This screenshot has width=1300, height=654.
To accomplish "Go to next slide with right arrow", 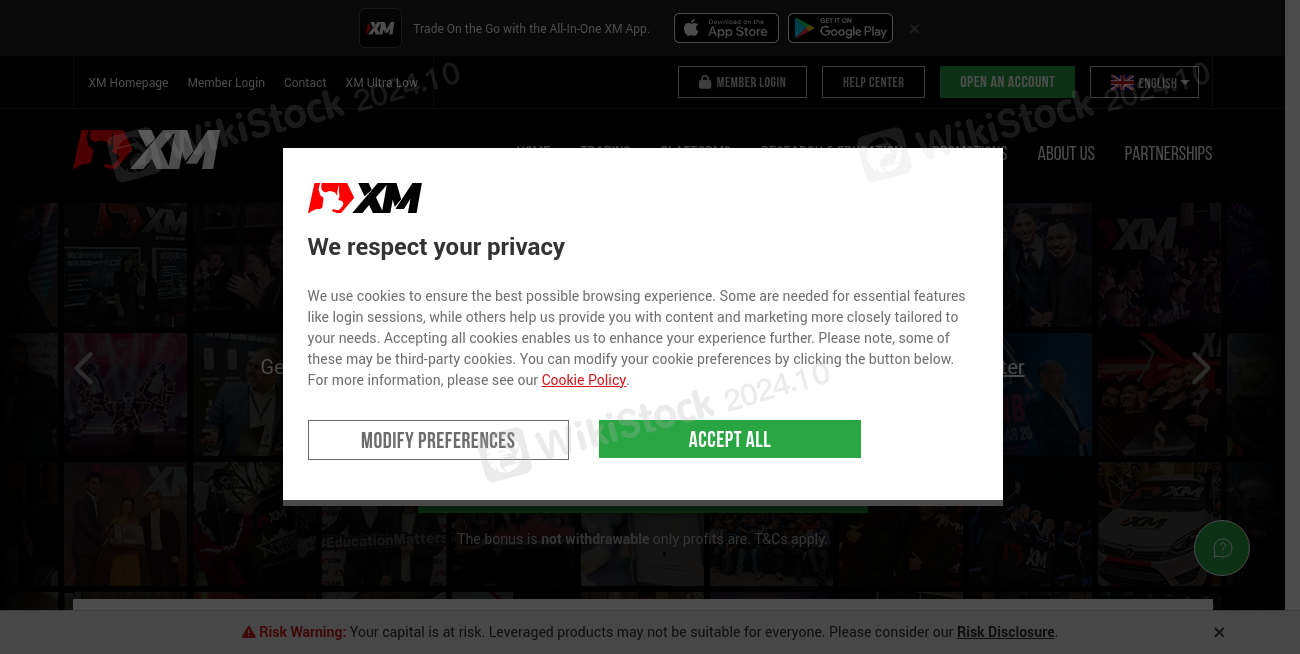I will (x=1201, y=368).
